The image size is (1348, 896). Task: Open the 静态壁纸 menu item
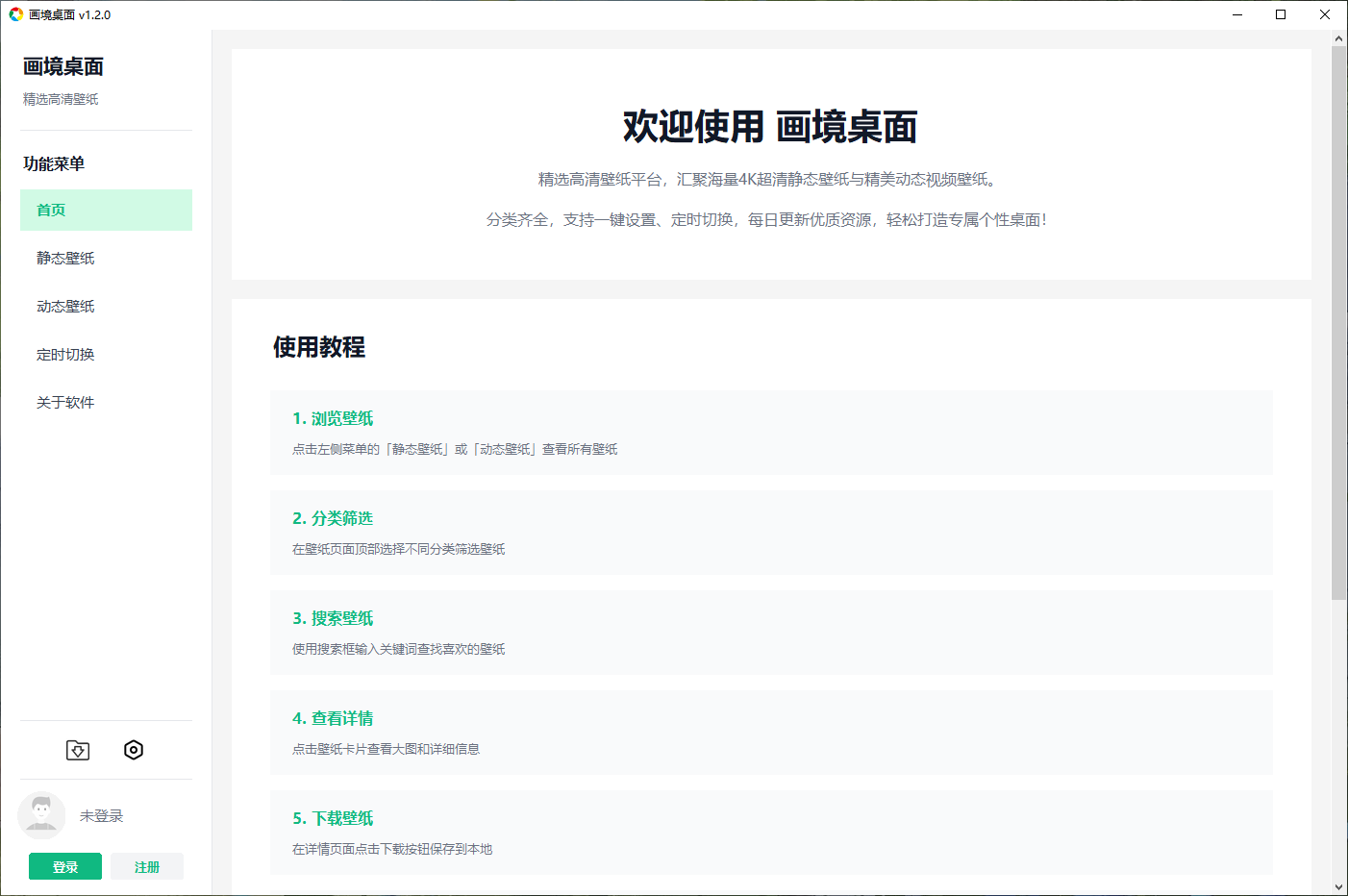(106, 258)
